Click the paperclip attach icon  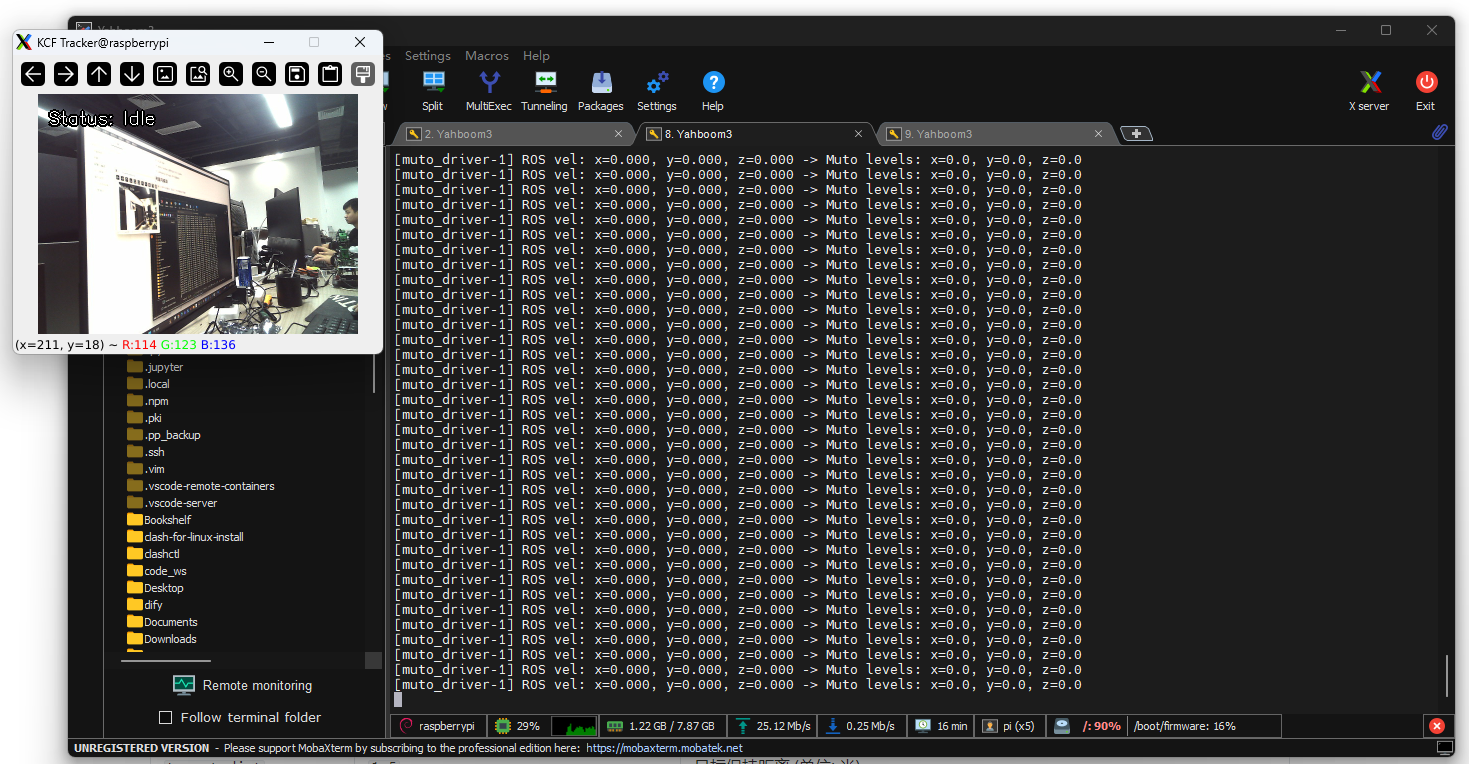[x=1440, y=132]
